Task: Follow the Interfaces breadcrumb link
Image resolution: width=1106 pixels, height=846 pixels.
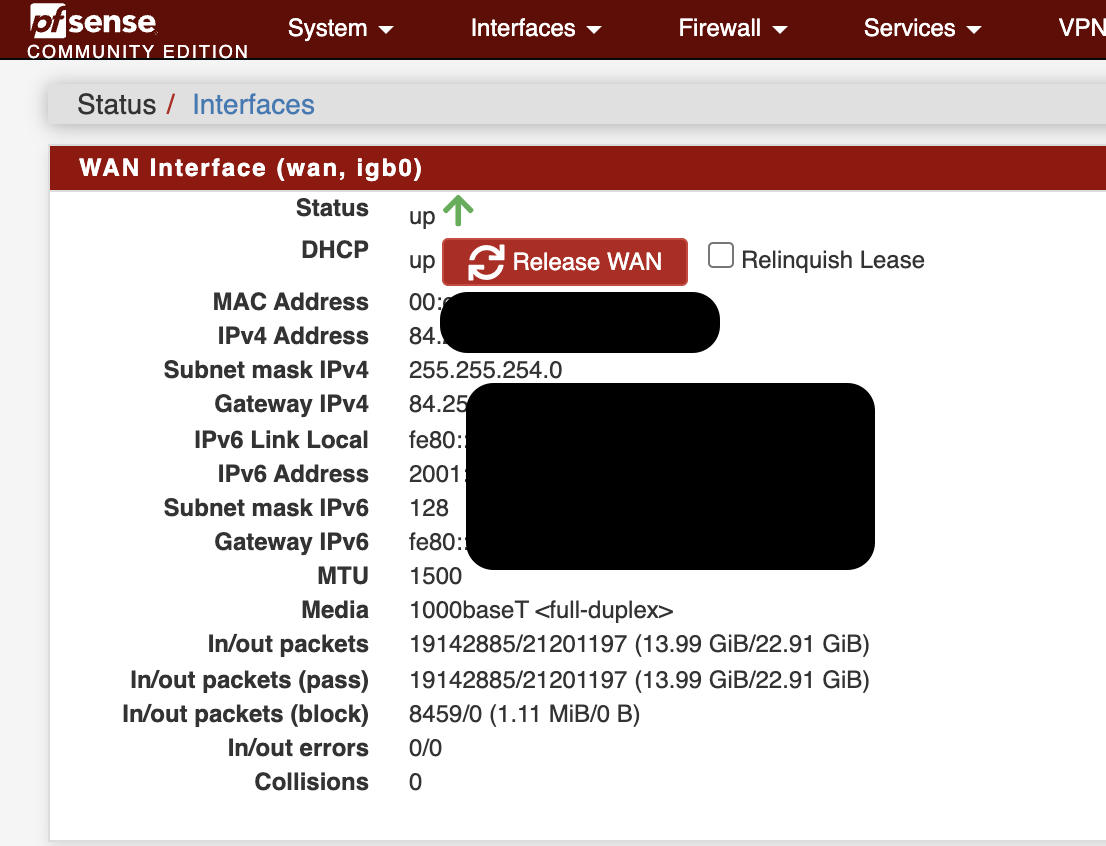Action: pos(253,104)
